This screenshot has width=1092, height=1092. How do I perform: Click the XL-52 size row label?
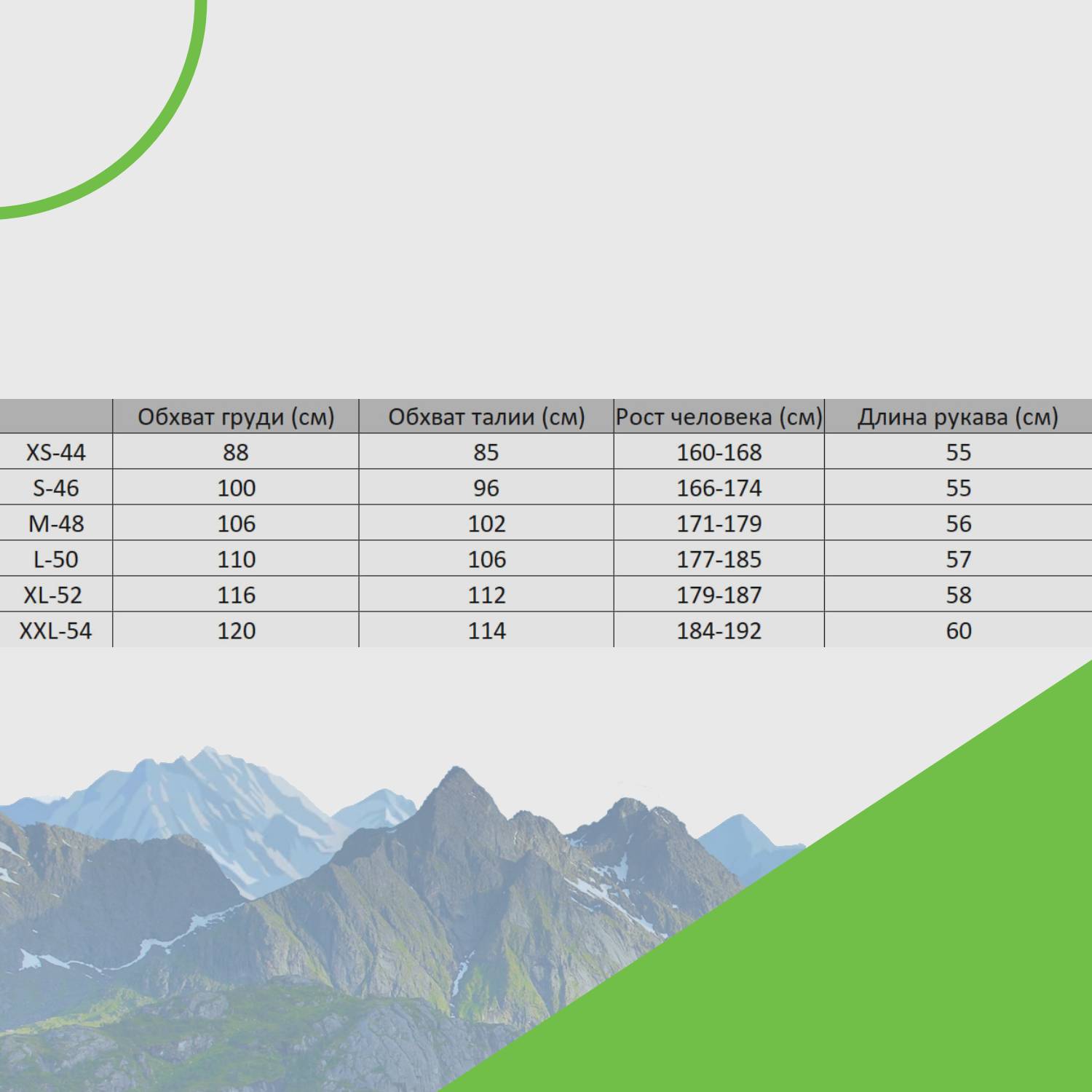tap(53, 595)
